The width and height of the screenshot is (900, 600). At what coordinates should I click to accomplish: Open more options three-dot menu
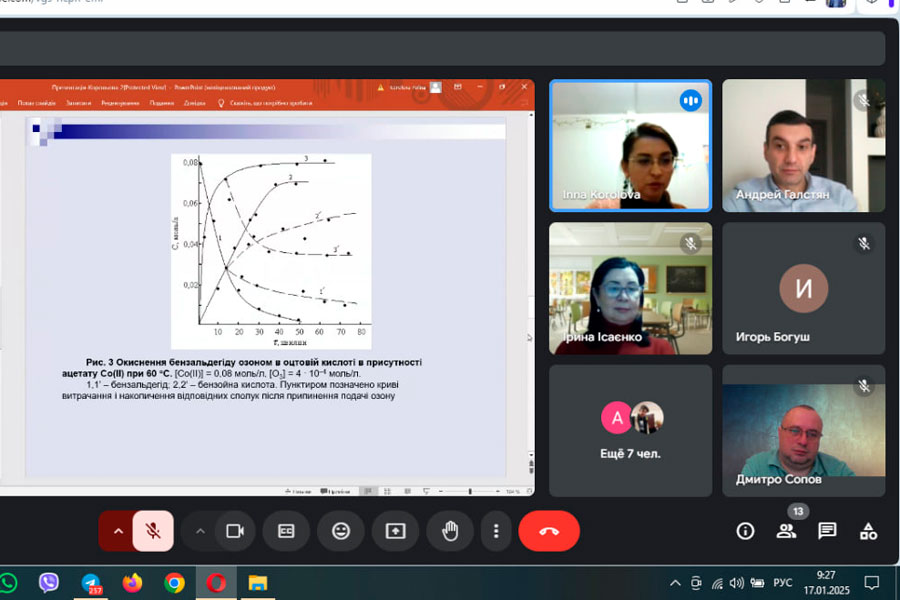496,531
